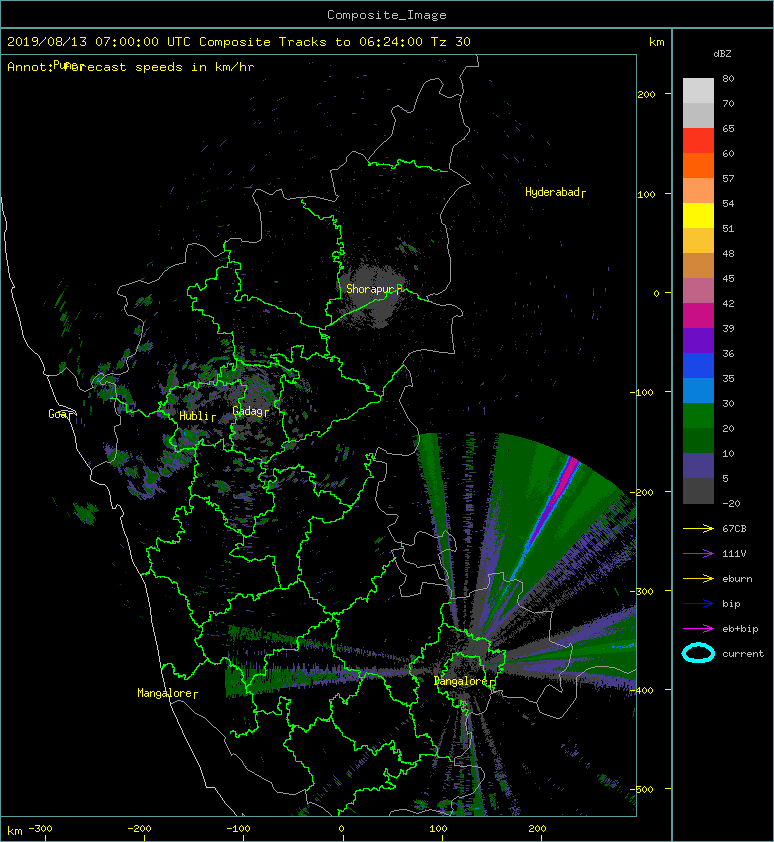Click the 'eburn' legend label

[x=737, y=579]
